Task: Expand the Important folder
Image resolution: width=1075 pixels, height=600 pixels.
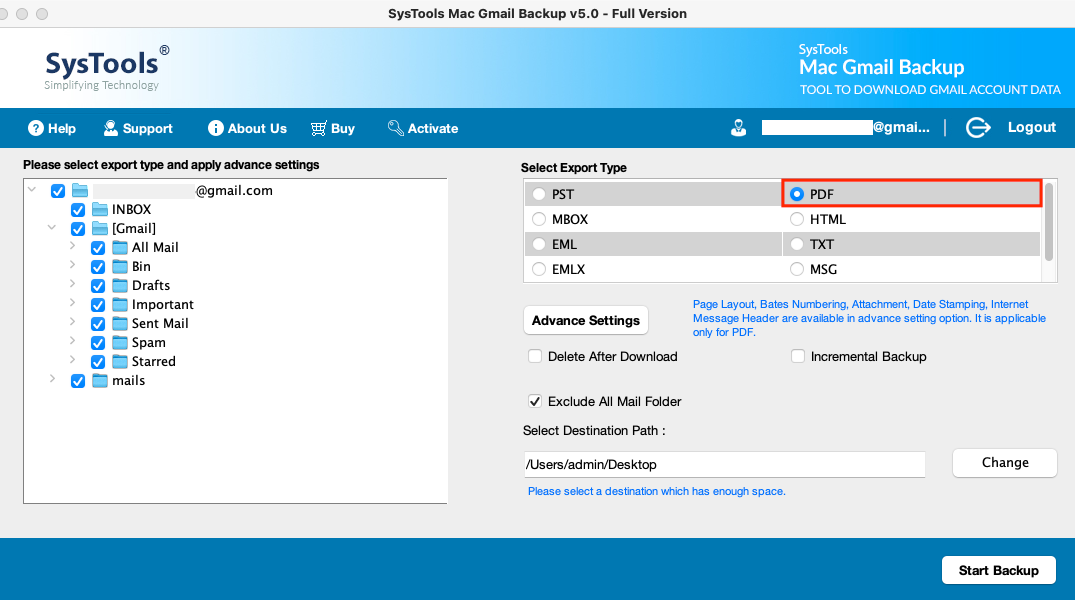Action: (73, 302)
